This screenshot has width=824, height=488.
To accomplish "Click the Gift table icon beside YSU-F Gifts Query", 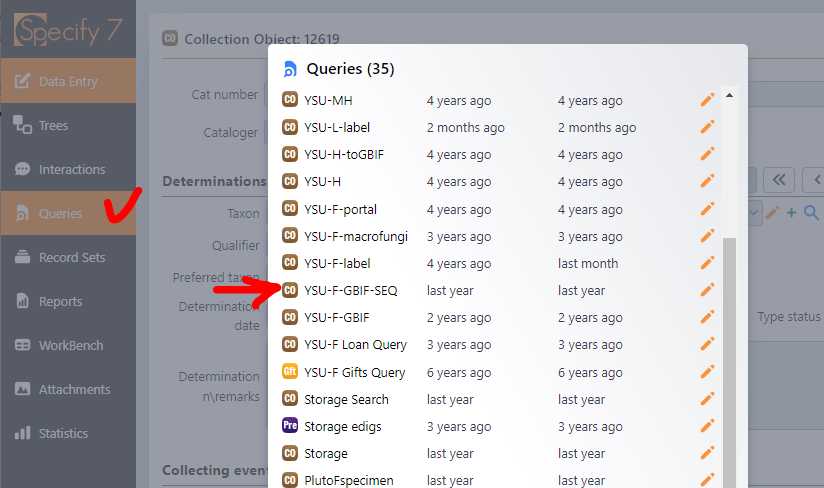I will (x=290, y=372).
